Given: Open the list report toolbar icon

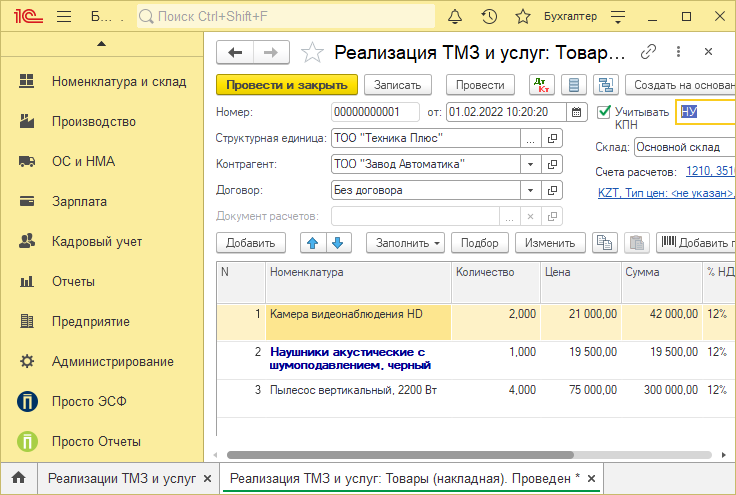Looking at the screenshot, I should (574, 85).
